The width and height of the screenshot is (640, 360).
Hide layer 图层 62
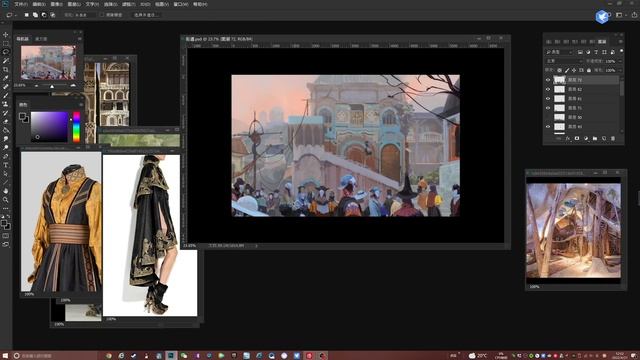pyautogui.click(x=548, y=89)
